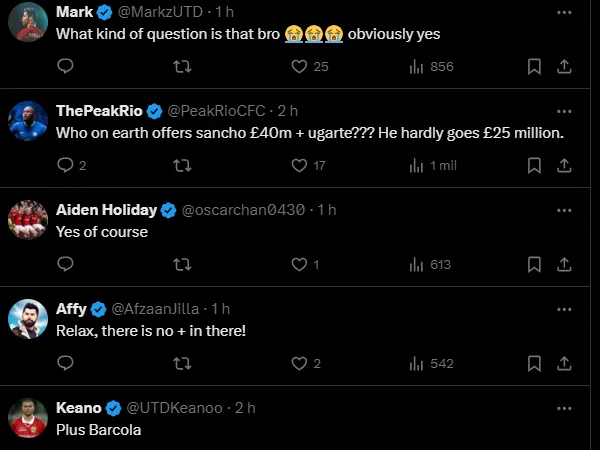Retweet Affy's 'Relax' tweet
The width and height of the screenshot is (600, 450).
pos(182,364)
